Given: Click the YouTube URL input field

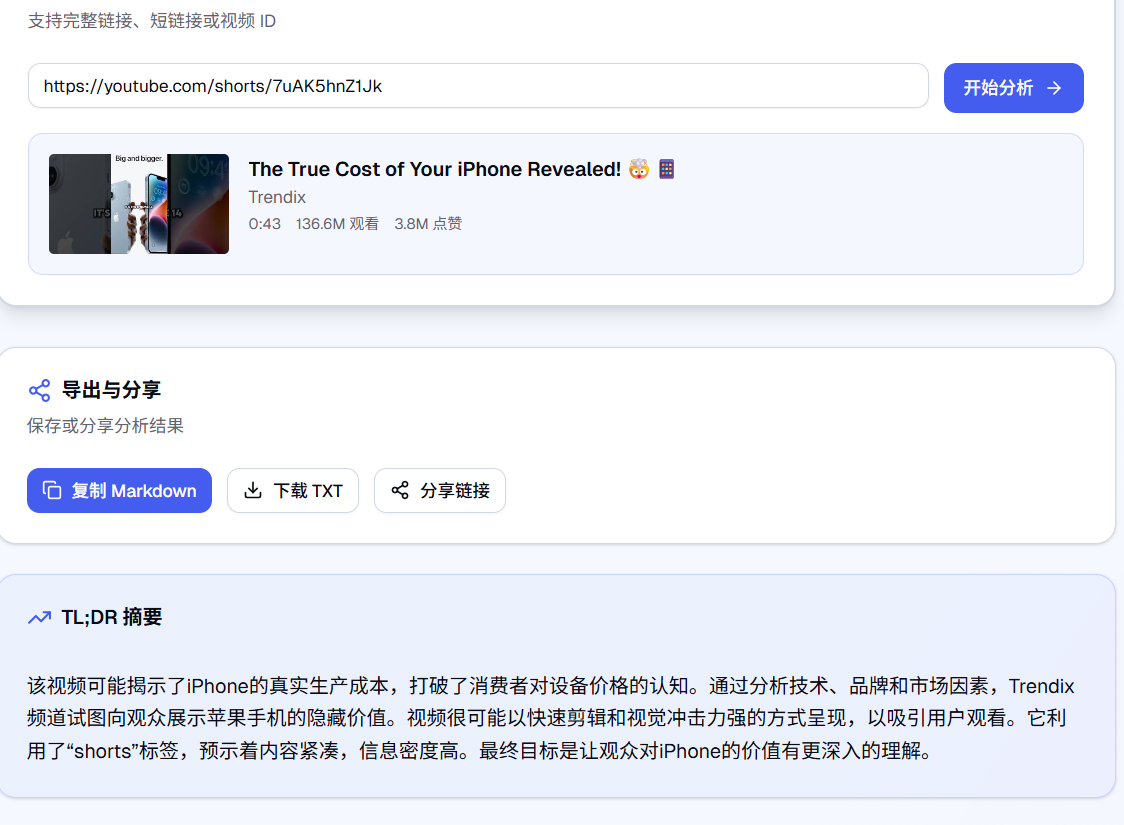Looking at the screenshot, I should point(478,86).
